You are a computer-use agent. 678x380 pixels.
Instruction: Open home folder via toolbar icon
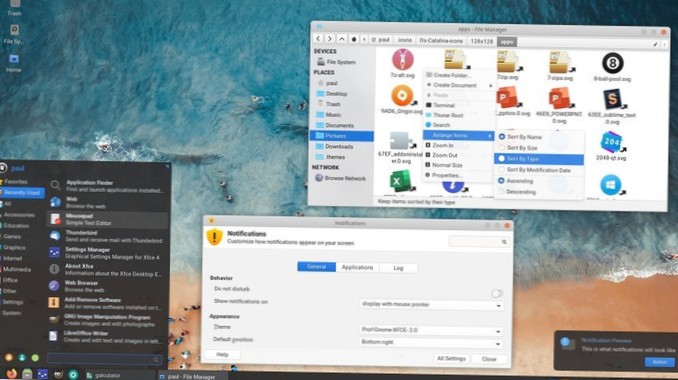tap(354, 39)
